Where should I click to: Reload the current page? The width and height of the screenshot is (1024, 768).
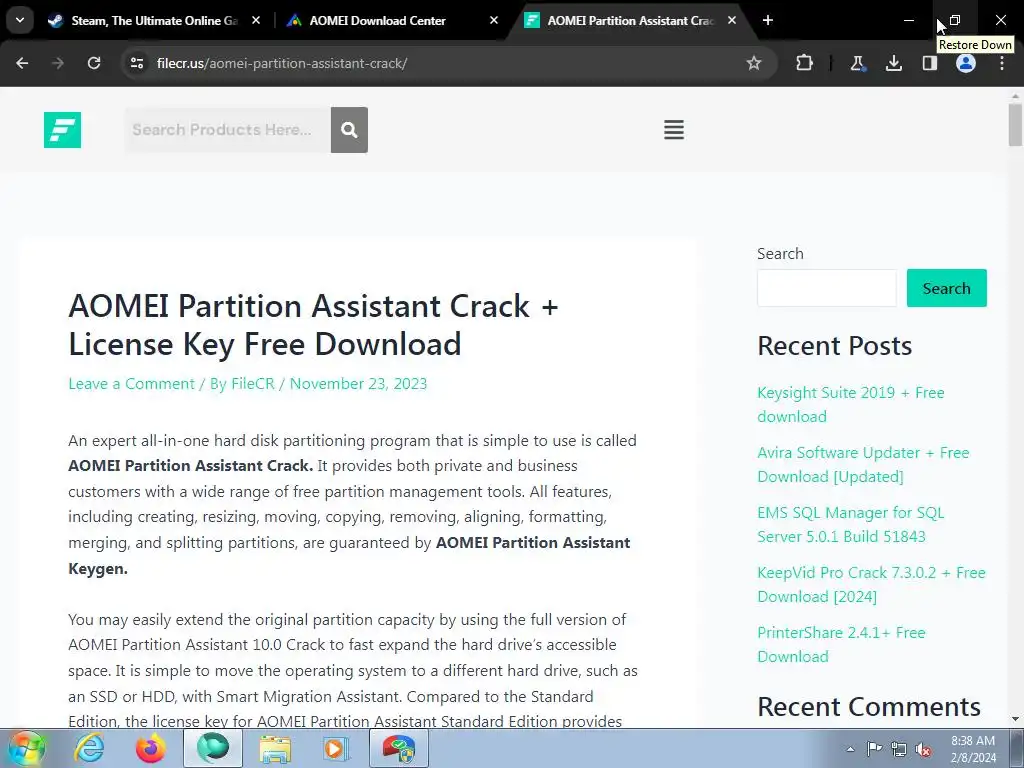(x=94, y=63)
